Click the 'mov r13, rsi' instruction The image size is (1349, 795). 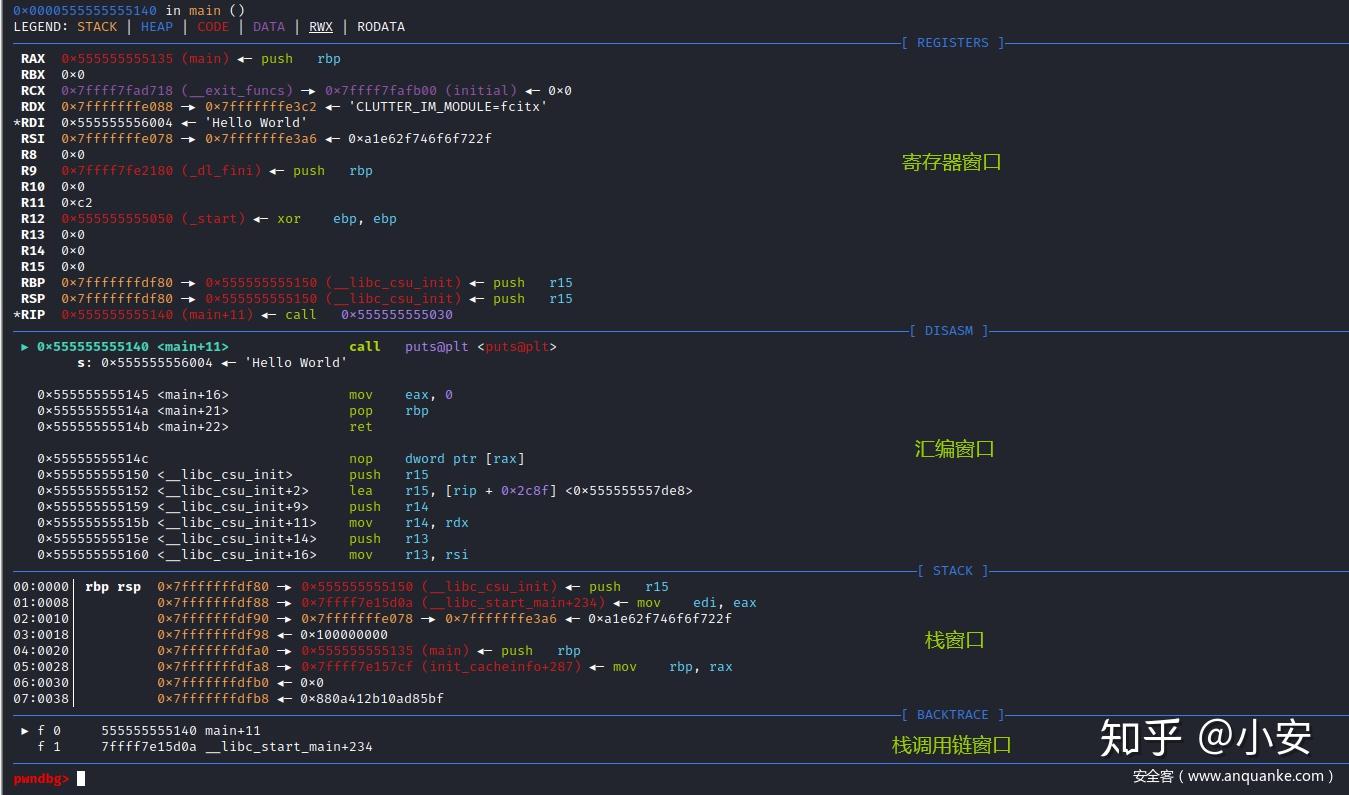409,554
